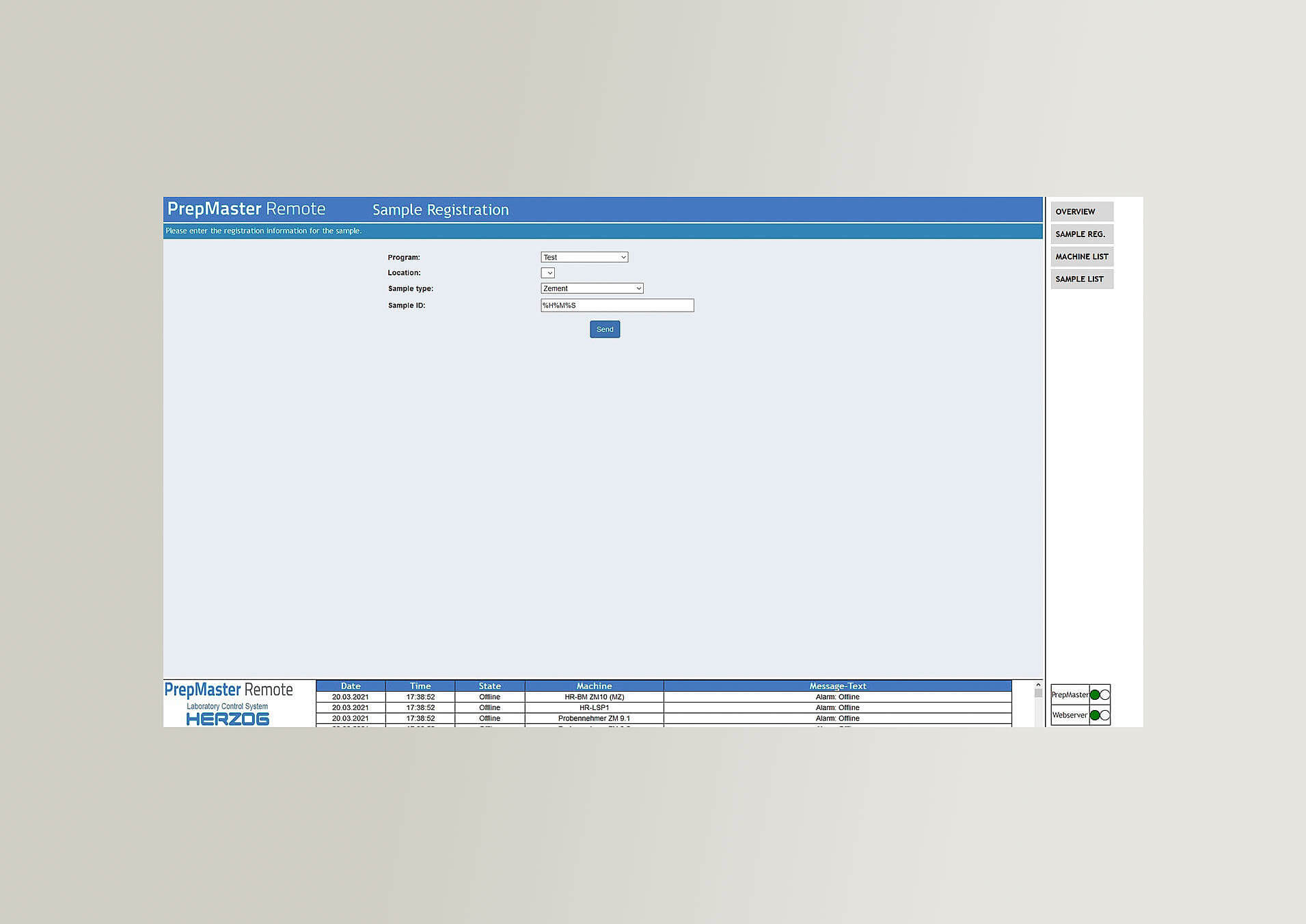Select the HR-LSP1 machine cell
This screenshot has width=1306, height=924.
pos(594,707)
